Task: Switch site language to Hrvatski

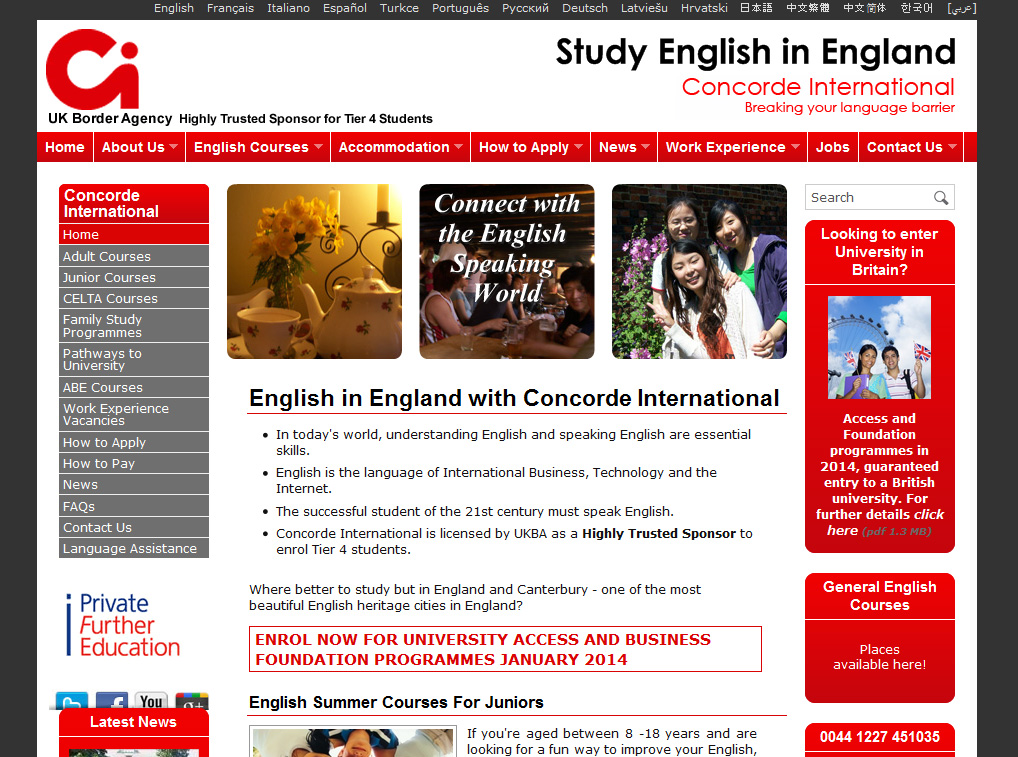Action: pyautogui.click(x=704, y=8)
